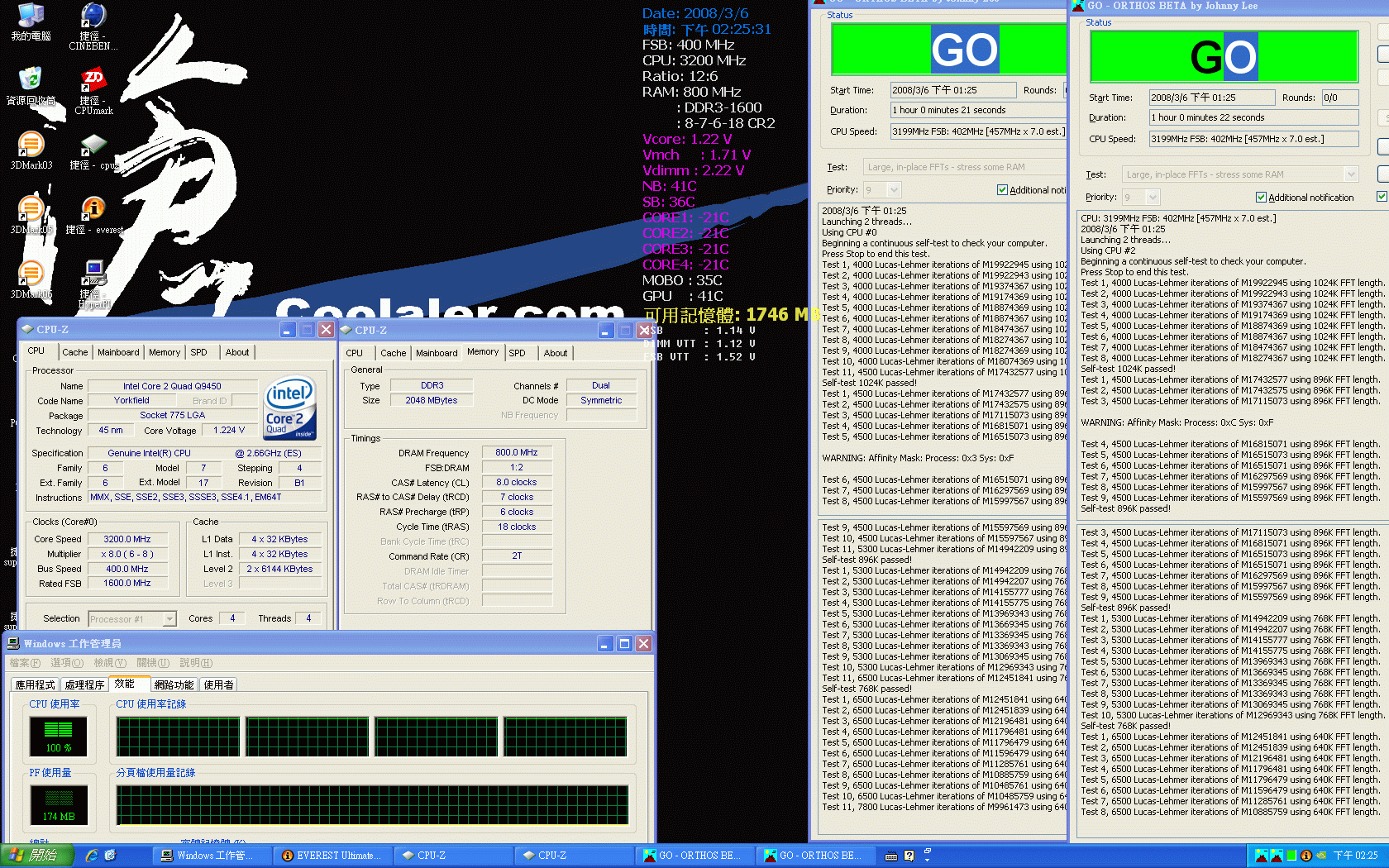Screen dimensions: 1389x868
Task: Open the 我的電腦 desktop icon
Action: (31, 21)
